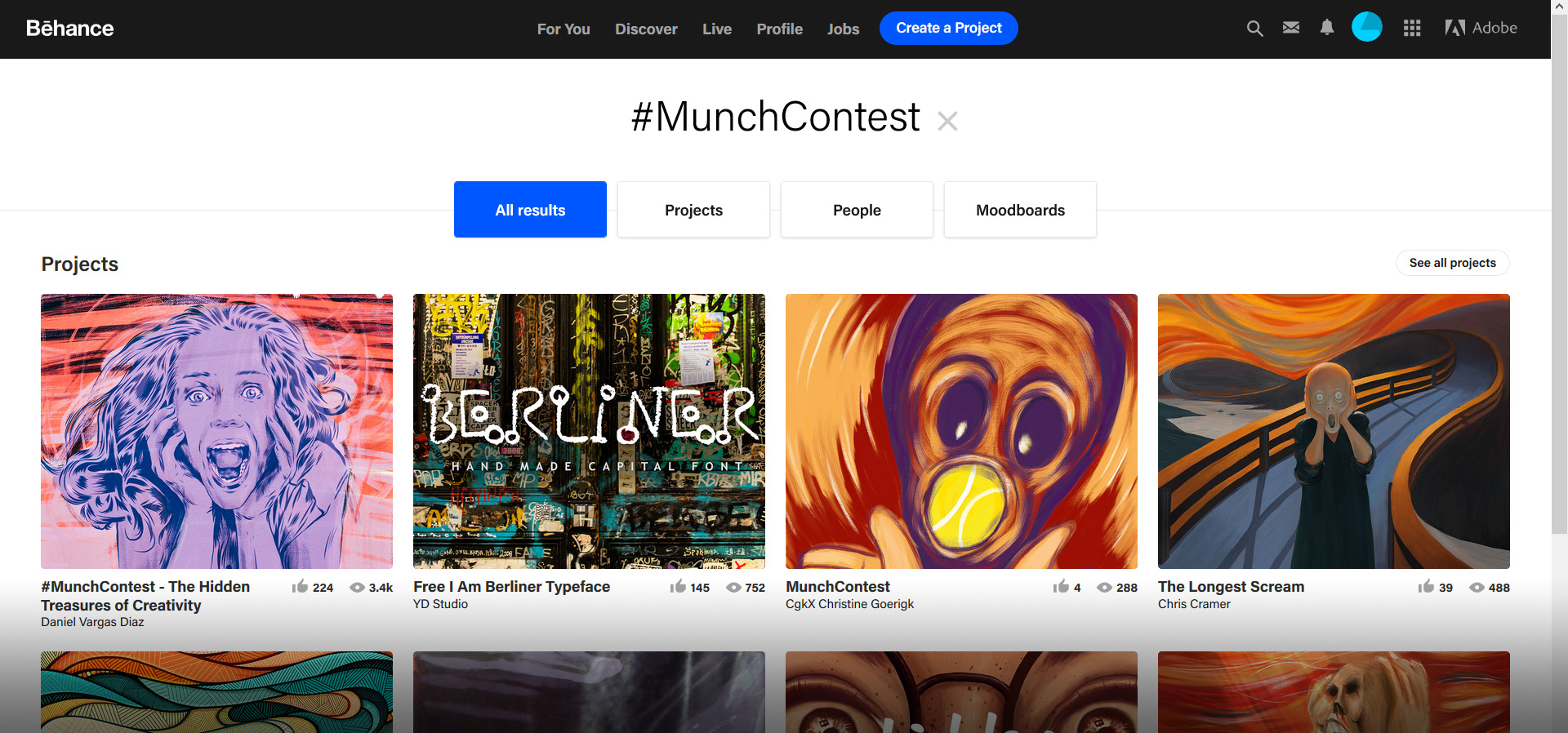
Task: Click the Behance logo
Action: [x=70, y=29]
